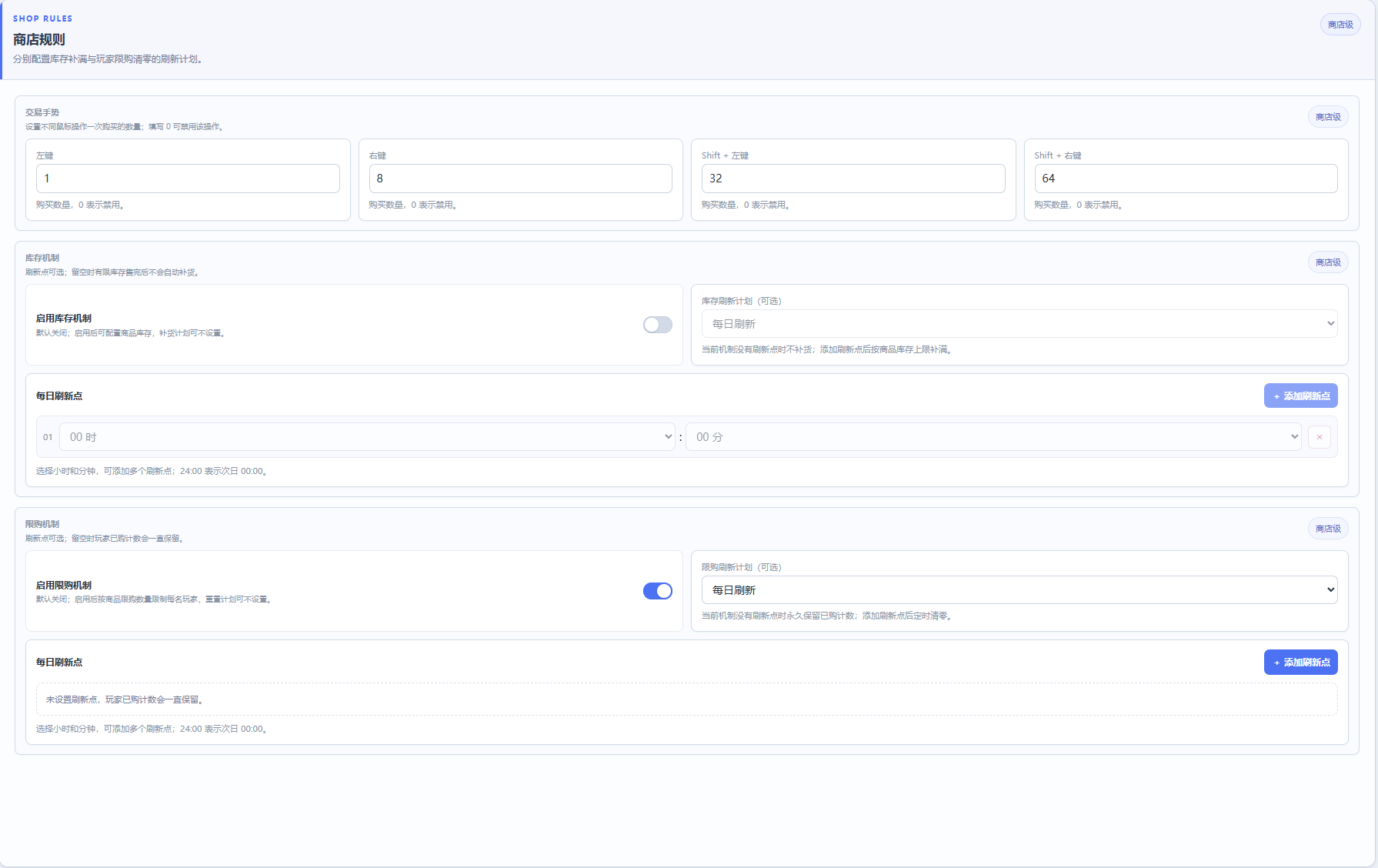
Task: Open the 限购刷新计划 dropdown
Action: (x=1019, y=590)
